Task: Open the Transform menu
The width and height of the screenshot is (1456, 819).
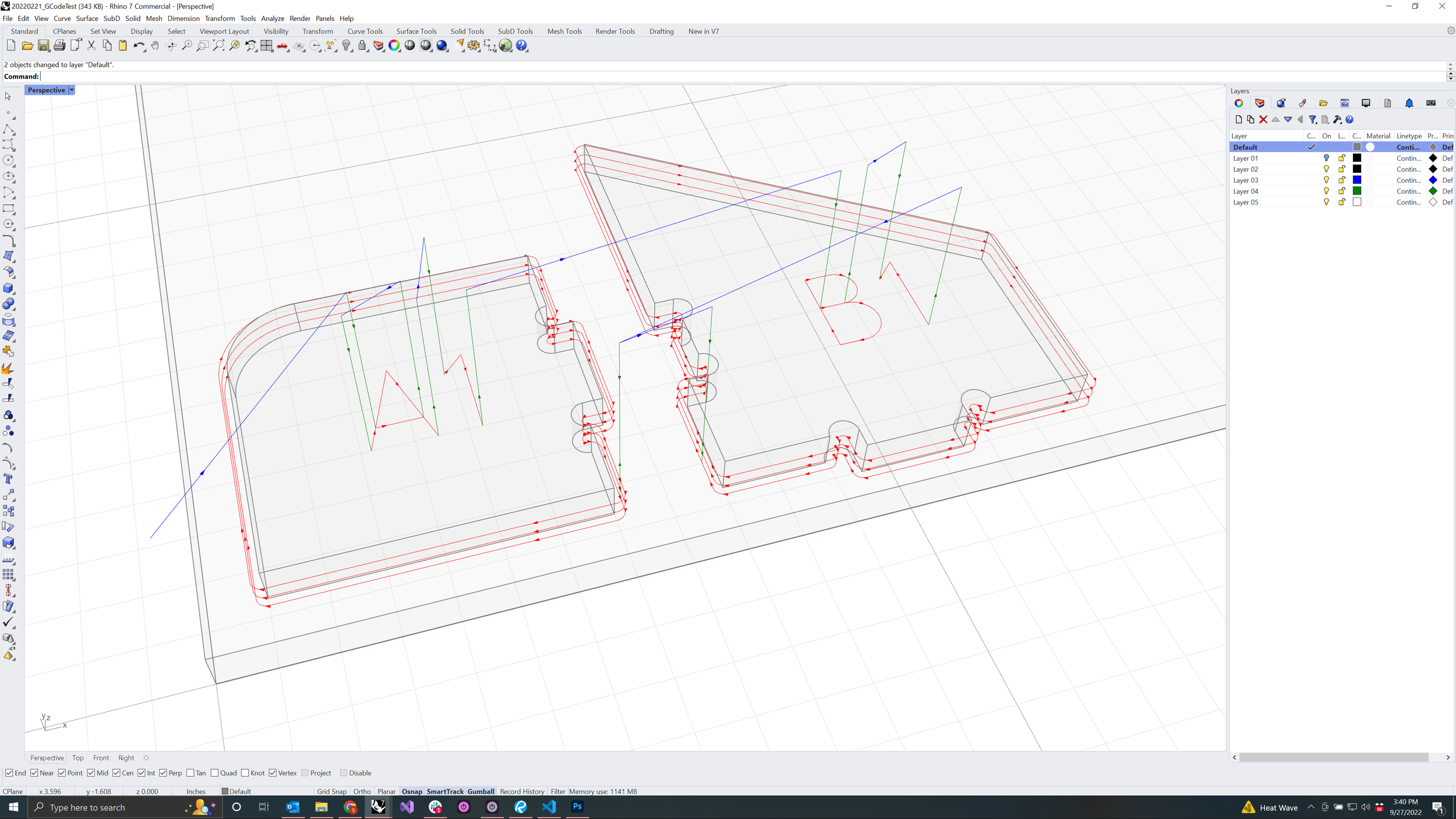Action: (220, 18)
